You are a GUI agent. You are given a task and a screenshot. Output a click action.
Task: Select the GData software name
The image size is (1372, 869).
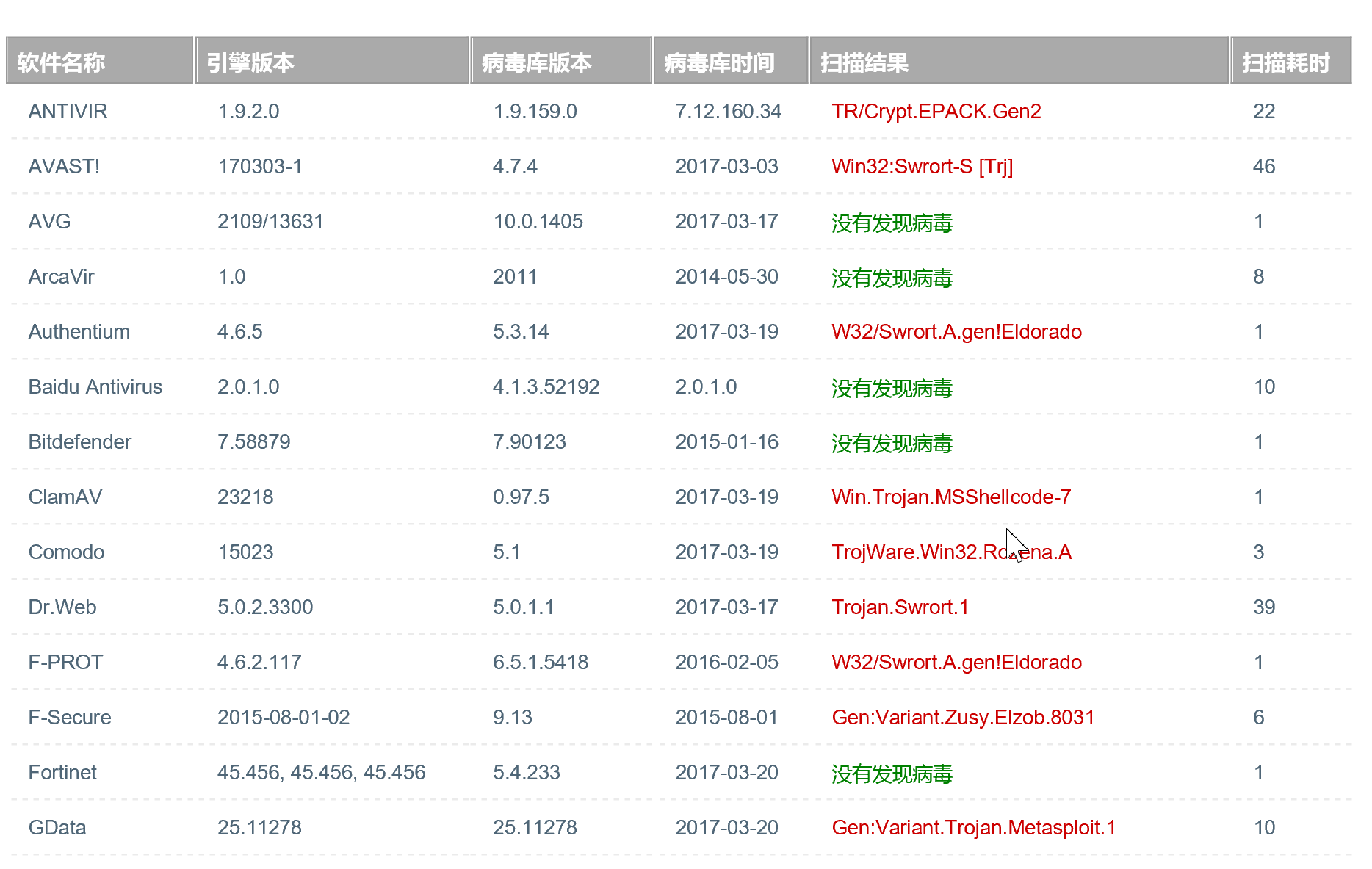[x=57, y=828]
